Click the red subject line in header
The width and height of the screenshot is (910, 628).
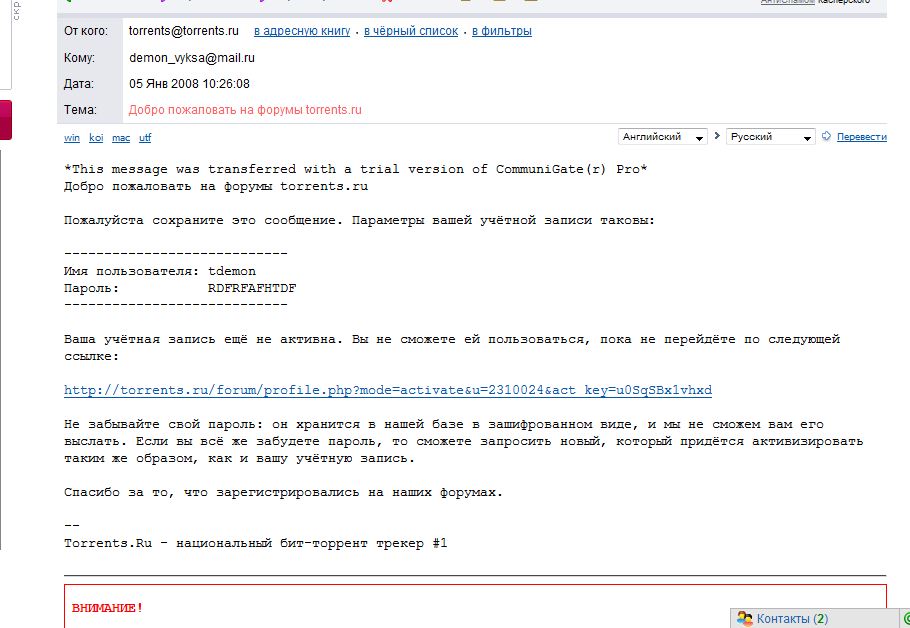click(x=245, y=110)
